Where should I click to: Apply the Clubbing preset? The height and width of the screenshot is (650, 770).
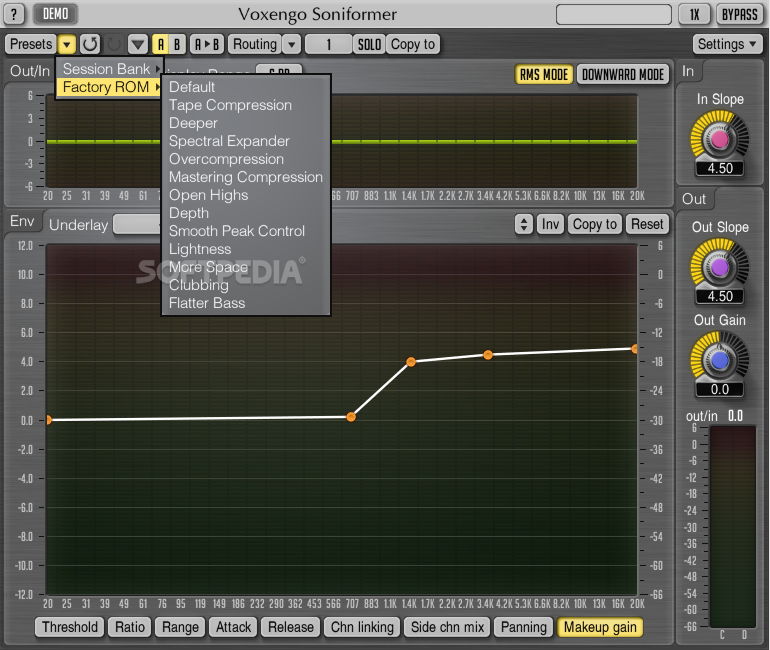click(246, 285)
